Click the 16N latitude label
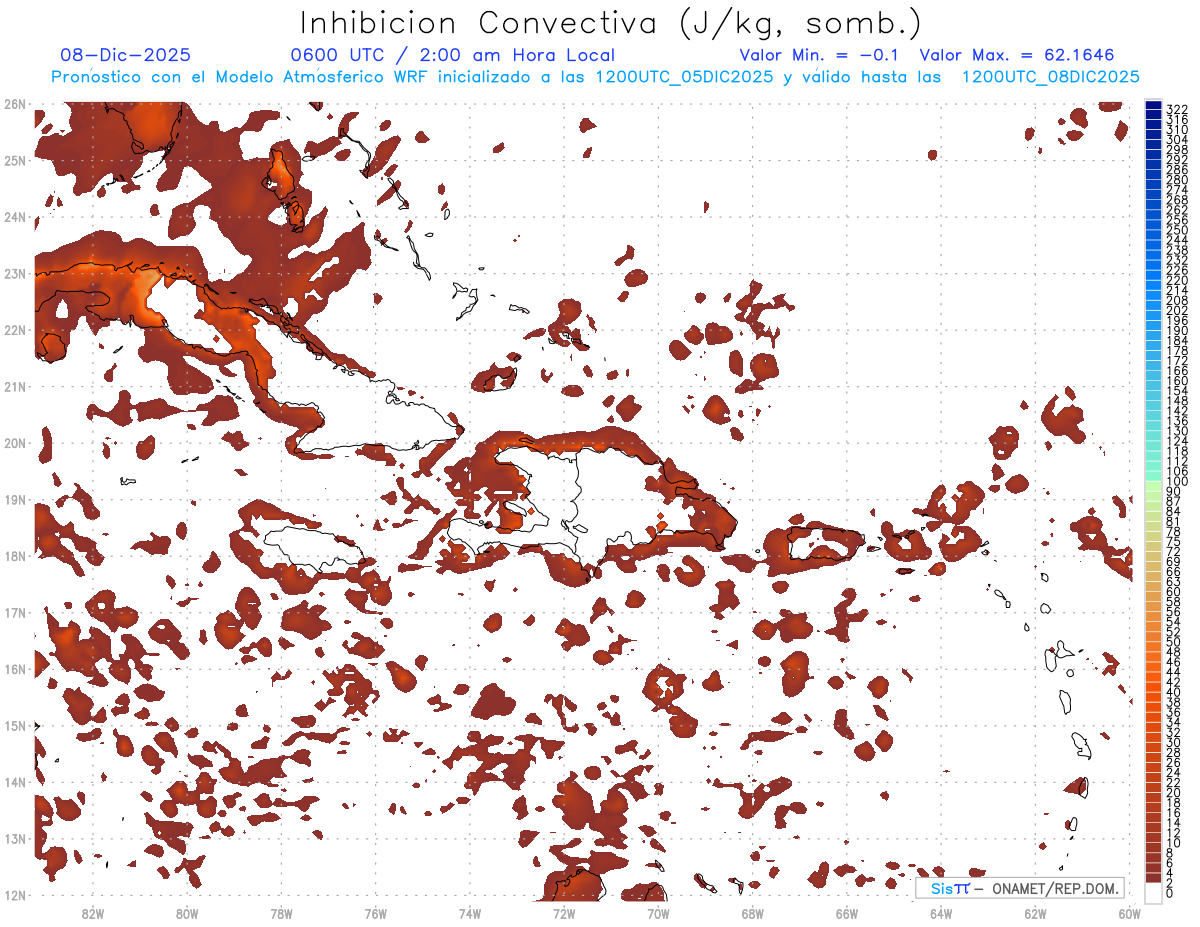 point(15,669)
